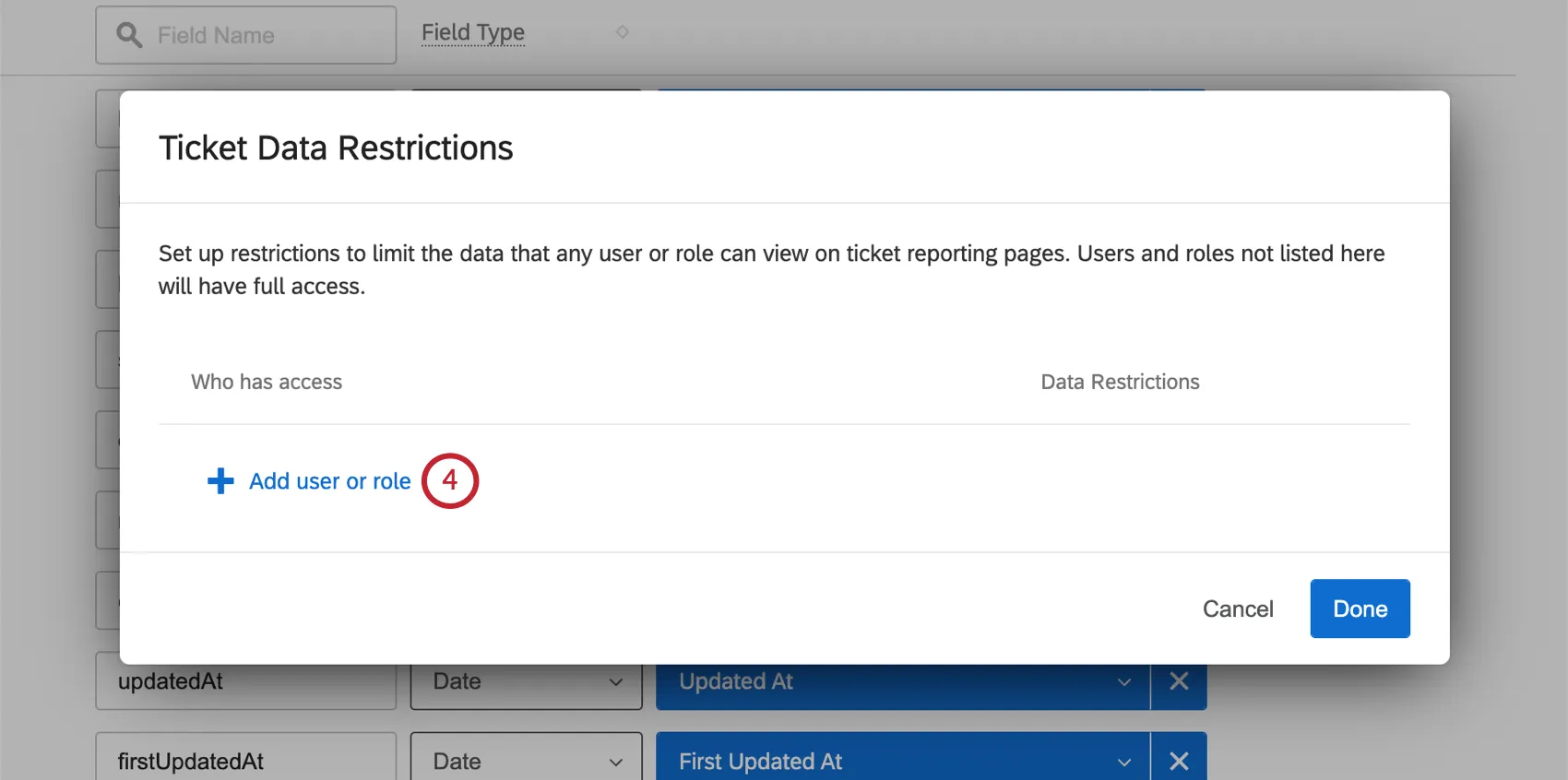1568x780 pixels.
Task: Focus the Field Name search box
Action: point(263,35)
